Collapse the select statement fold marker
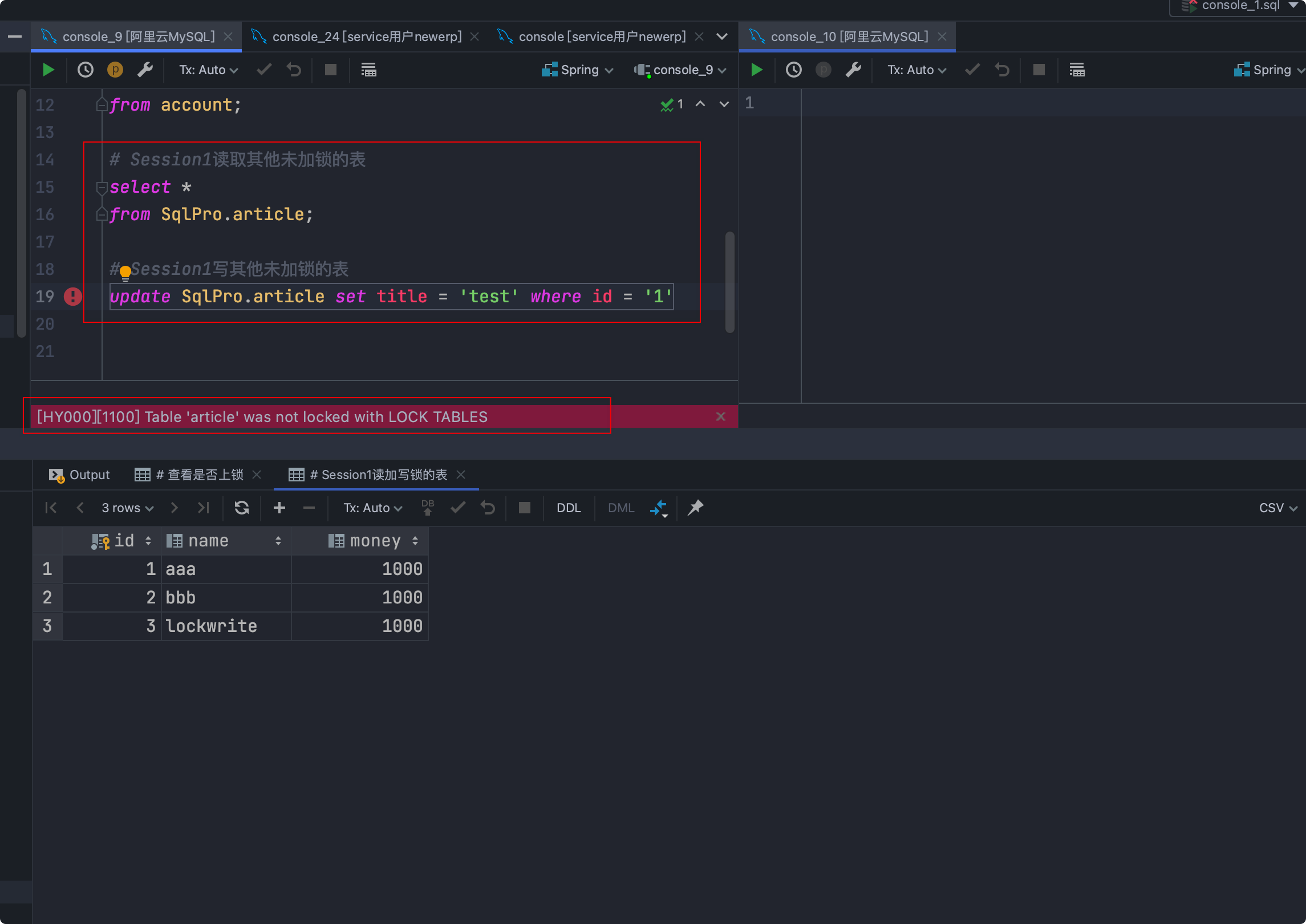Screen dimensions: 1306x924 102,187
